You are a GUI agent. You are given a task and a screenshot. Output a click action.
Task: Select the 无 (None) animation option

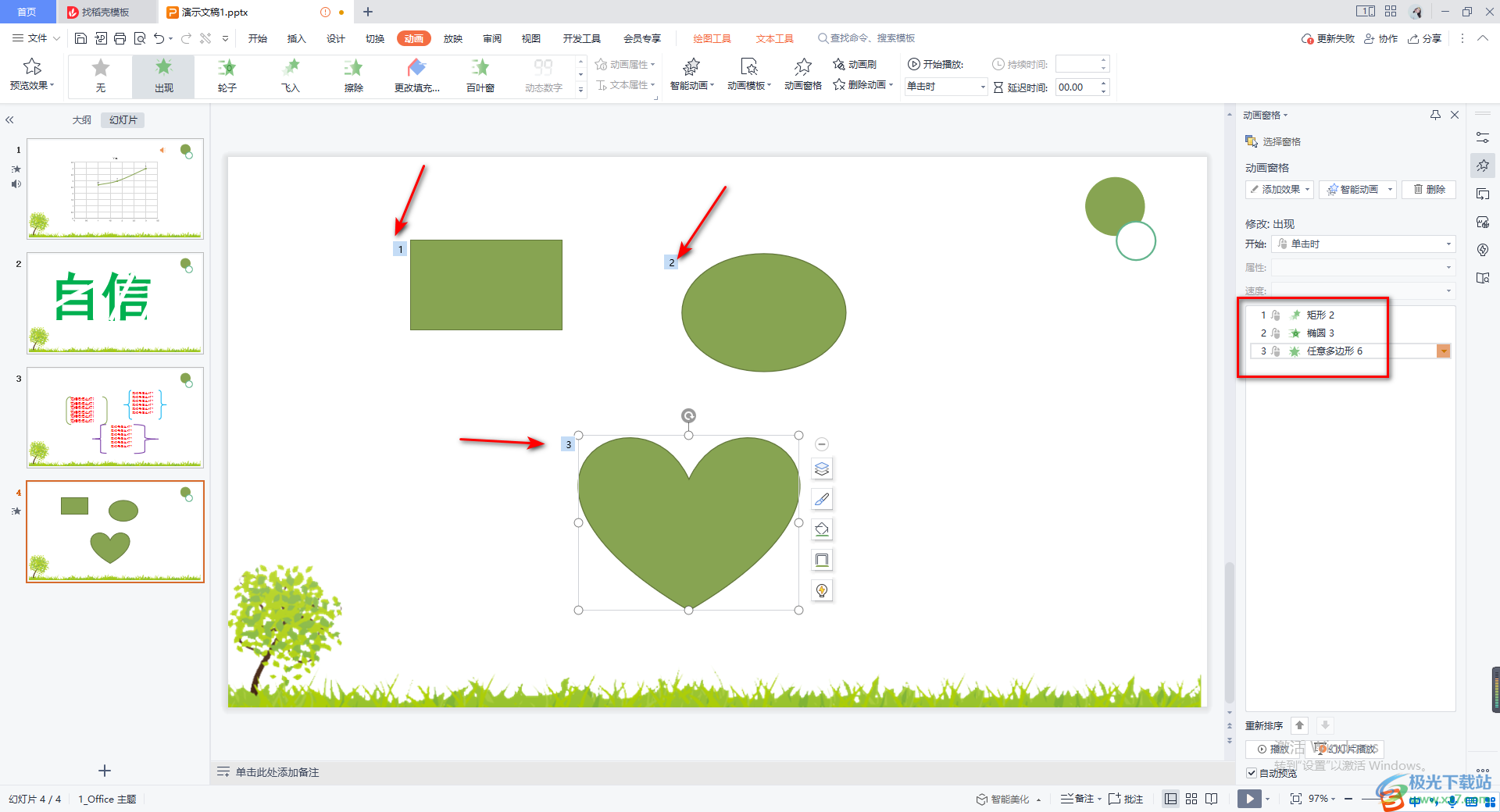[x=100, y=76]
